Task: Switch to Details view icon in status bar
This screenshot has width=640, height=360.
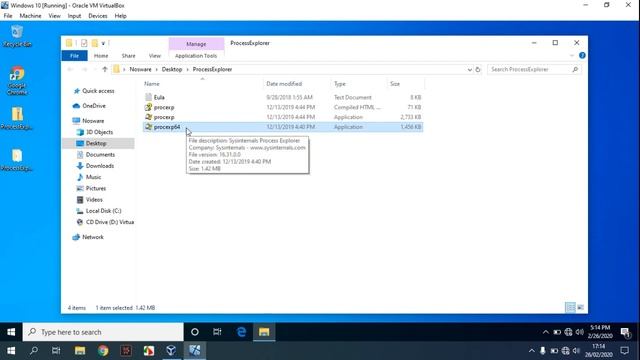Action: tap(571, 307)
